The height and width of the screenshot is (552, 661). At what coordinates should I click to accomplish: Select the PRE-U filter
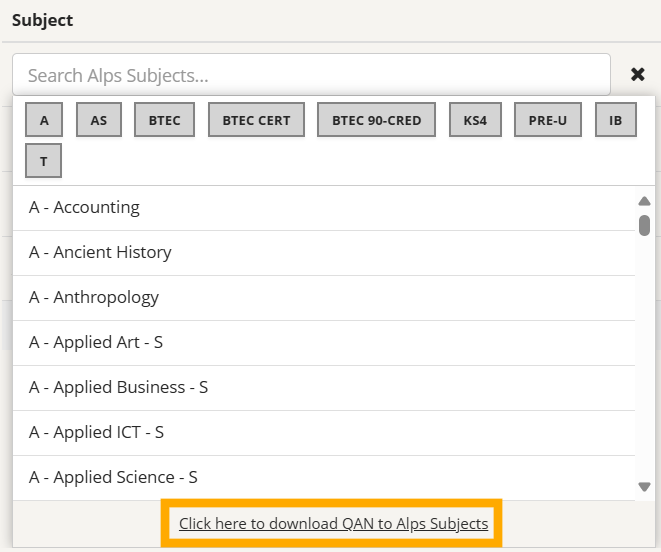548,120
